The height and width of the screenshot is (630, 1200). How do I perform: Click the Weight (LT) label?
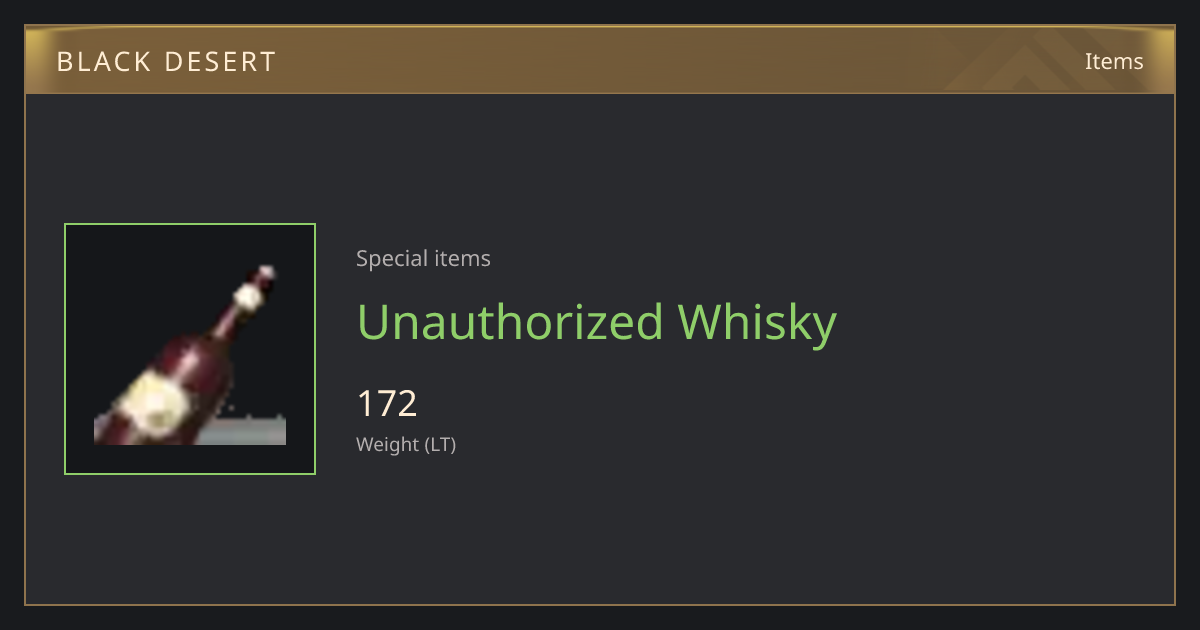point(406,445)
